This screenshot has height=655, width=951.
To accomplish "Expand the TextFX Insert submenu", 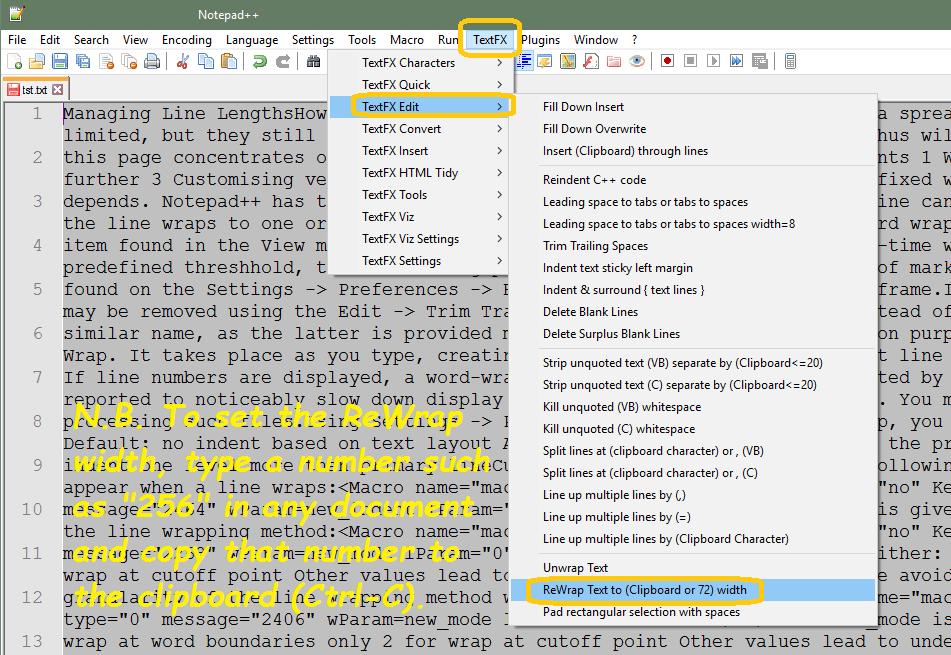I will [420, 151].
